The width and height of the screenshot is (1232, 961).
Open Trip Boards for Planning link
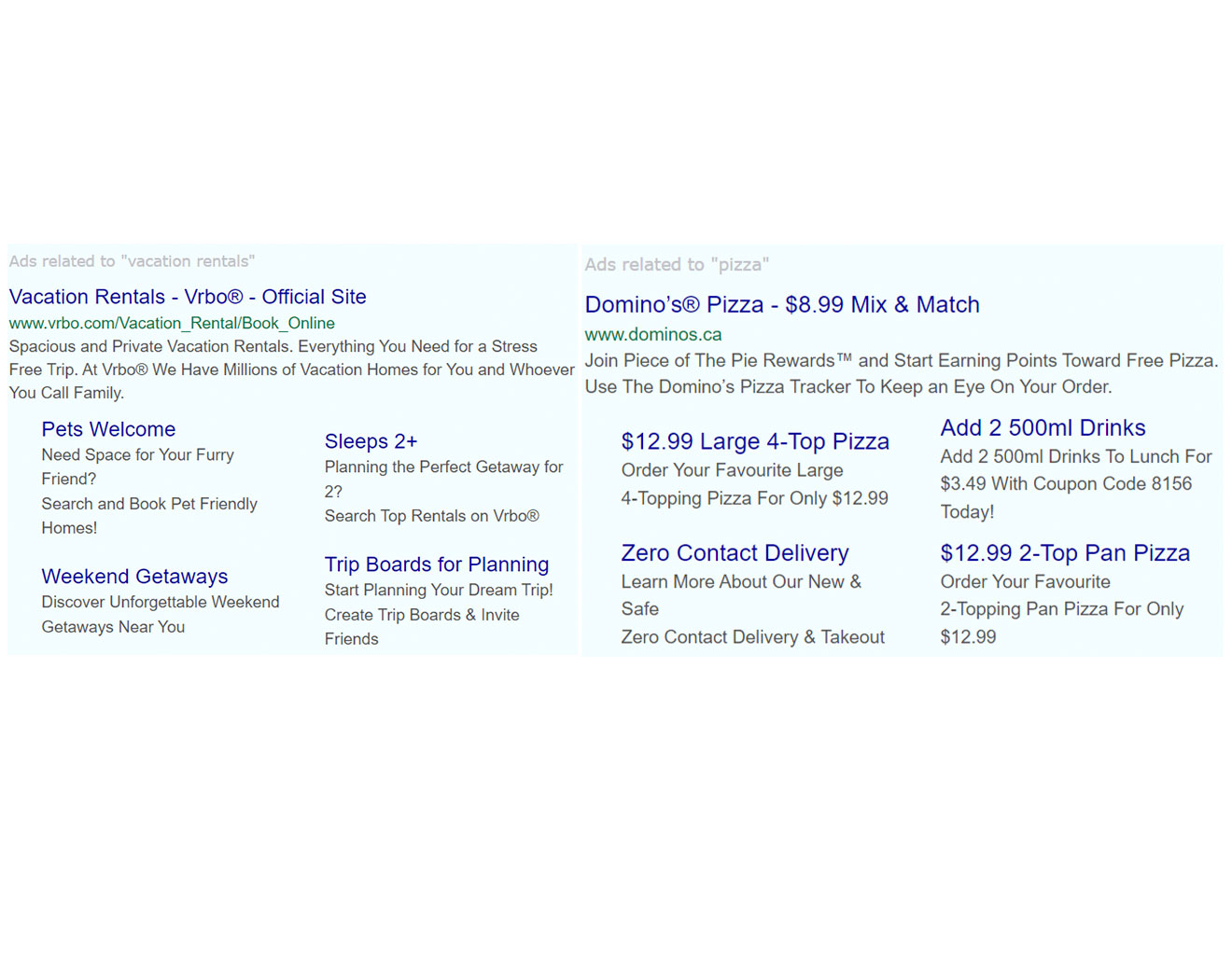(437, 564)
